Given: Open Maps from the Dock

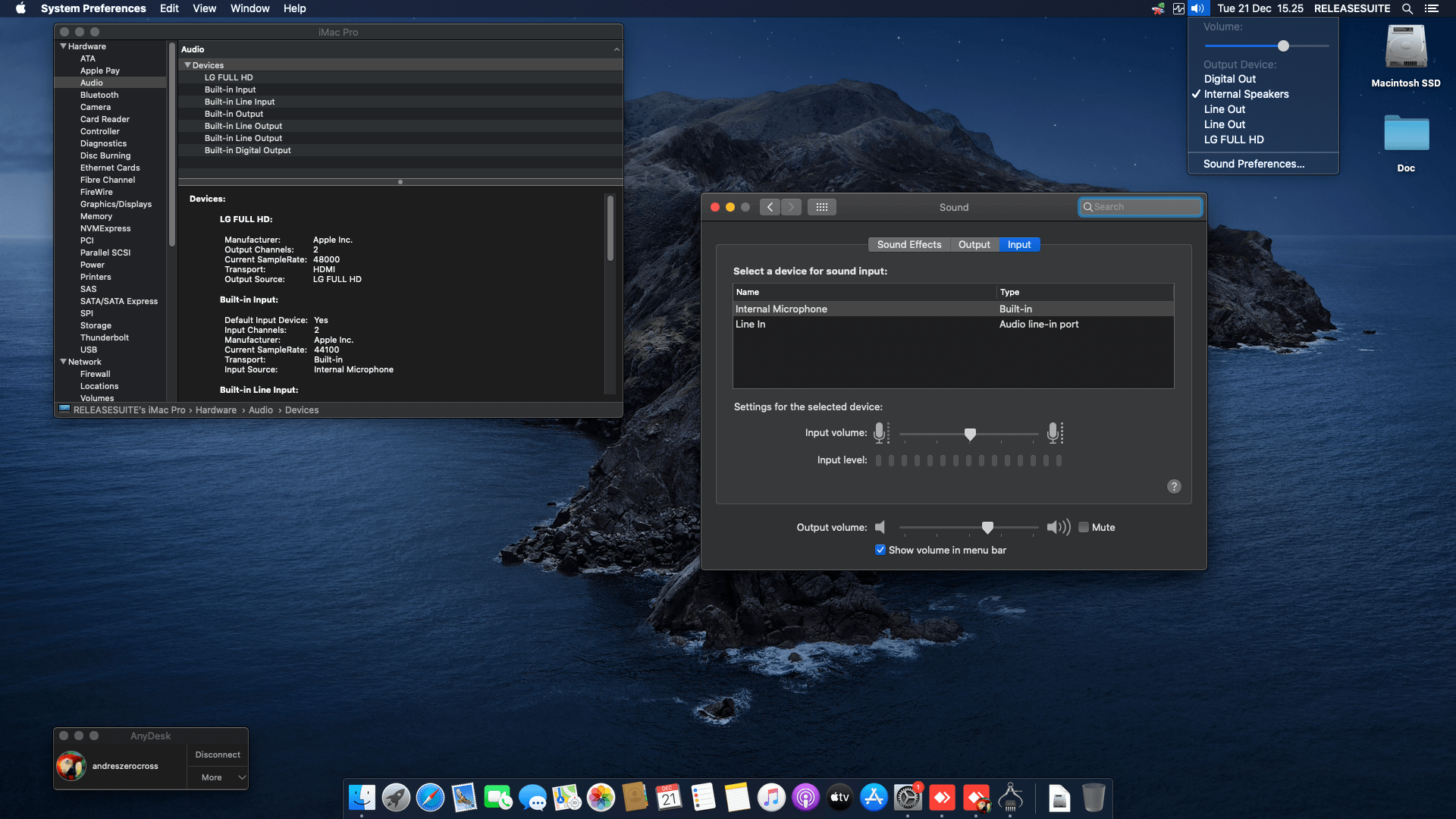Looking at the screenshot, I should tap(566, 798).
